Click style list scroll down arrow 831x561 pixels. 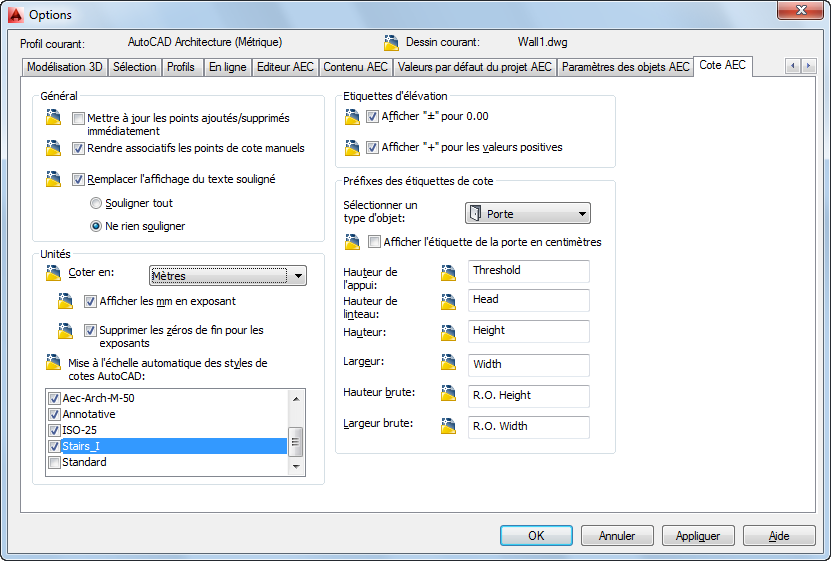[296, 467]
